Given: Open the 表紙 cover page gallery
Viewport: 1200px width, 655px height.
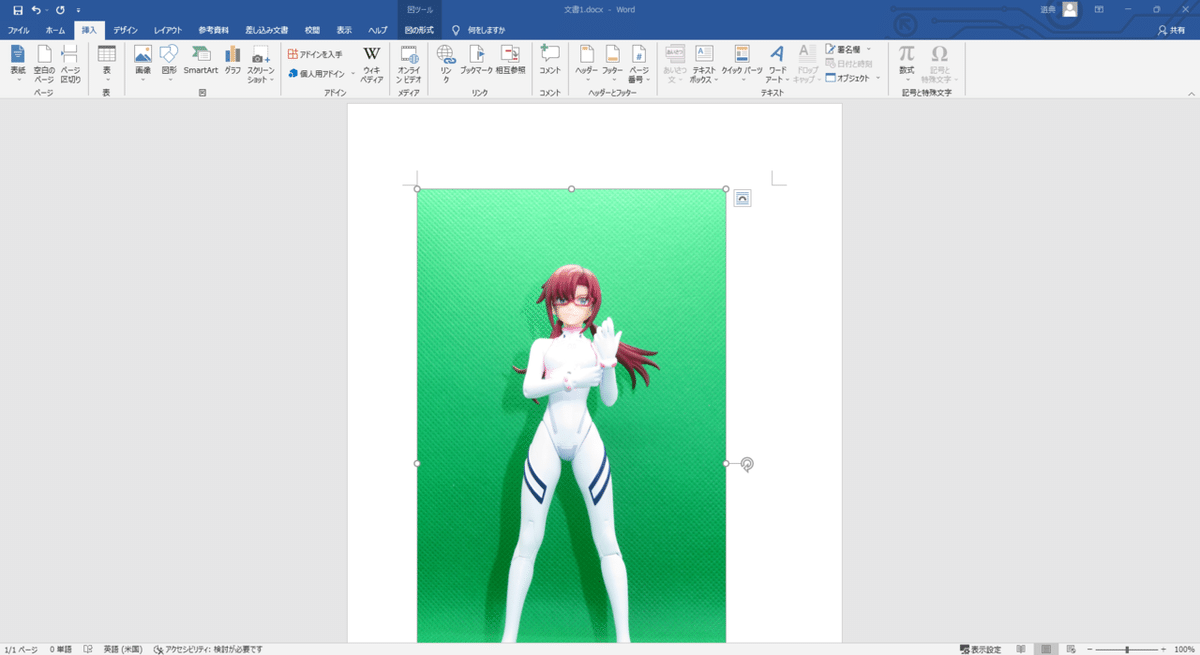Looking at the screenshot, I should (18, 63).
